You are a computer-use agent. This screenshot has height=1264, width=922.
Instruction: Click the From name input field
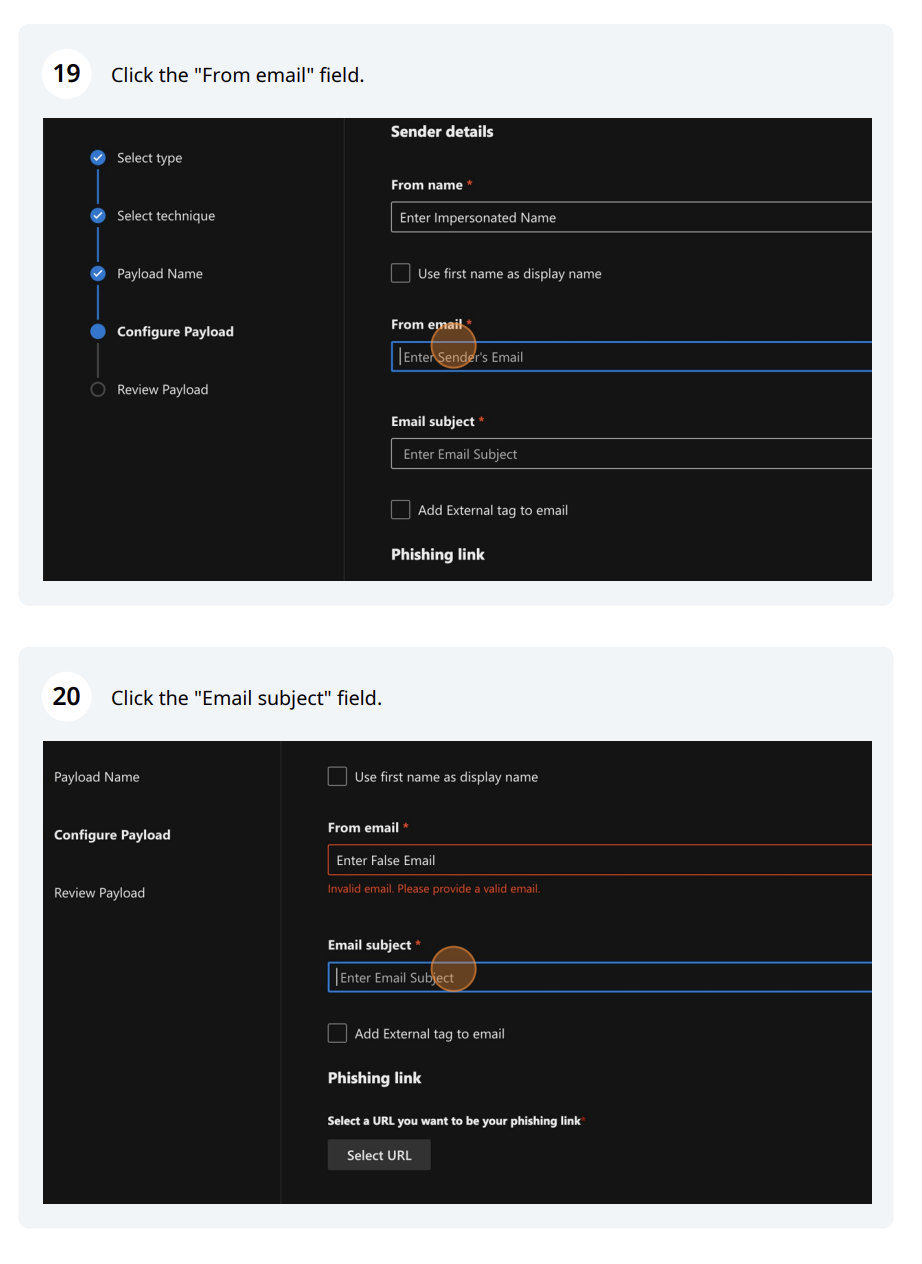(x=630, y=218)
